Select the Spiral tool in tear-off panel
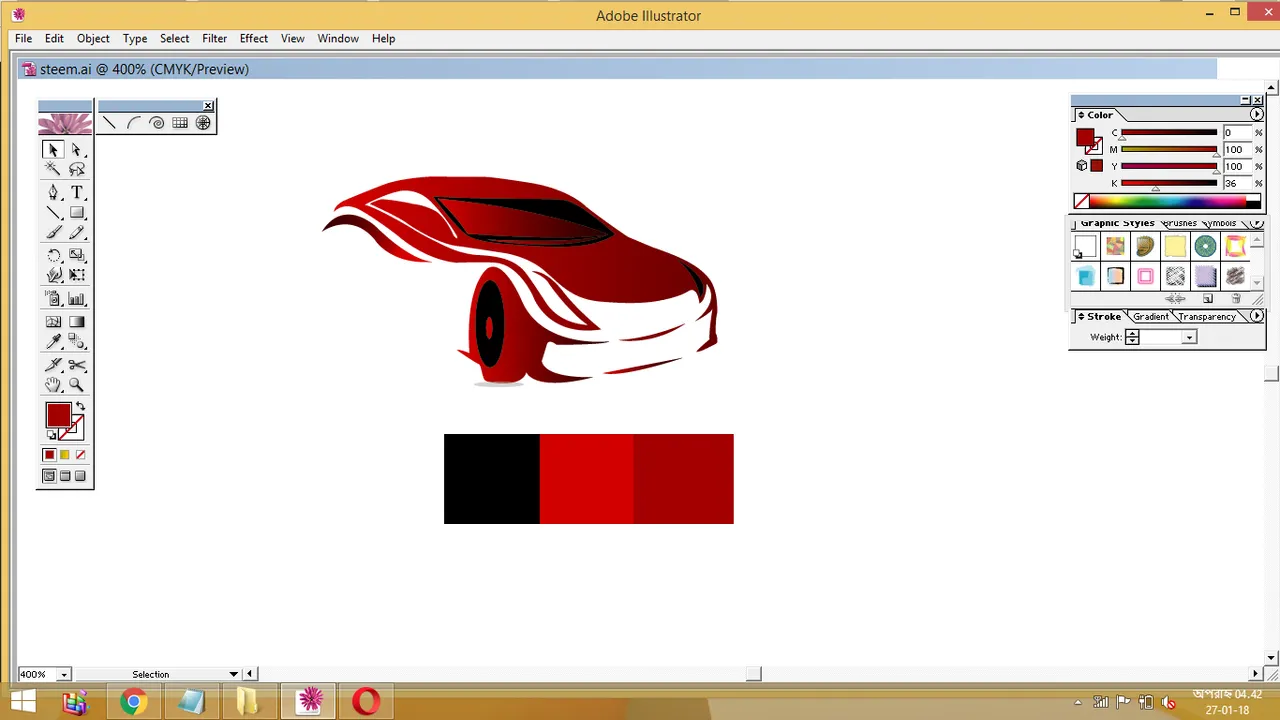The width and height of the screenshot is (1280, 720). tap(157, 123)
